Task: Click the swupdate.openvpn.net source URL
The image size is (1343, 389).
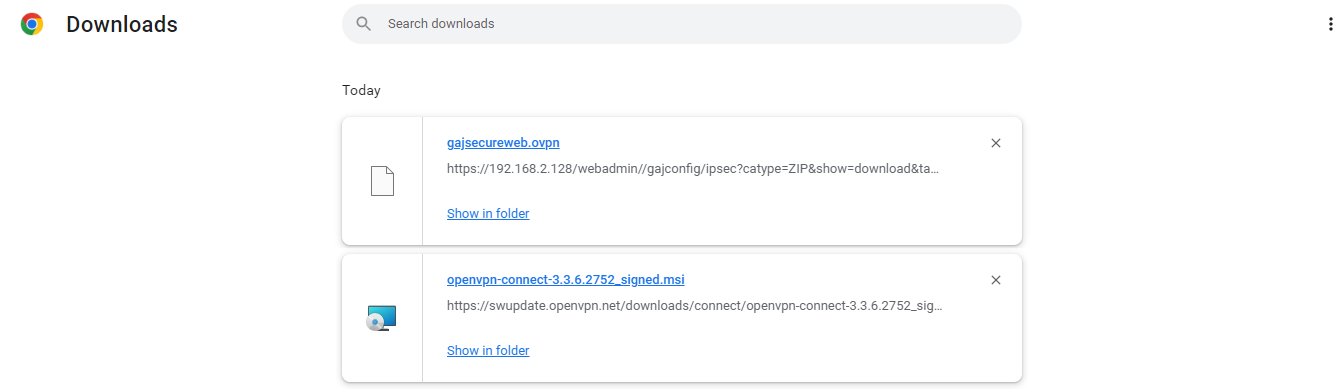Action: tap(694, 306)
